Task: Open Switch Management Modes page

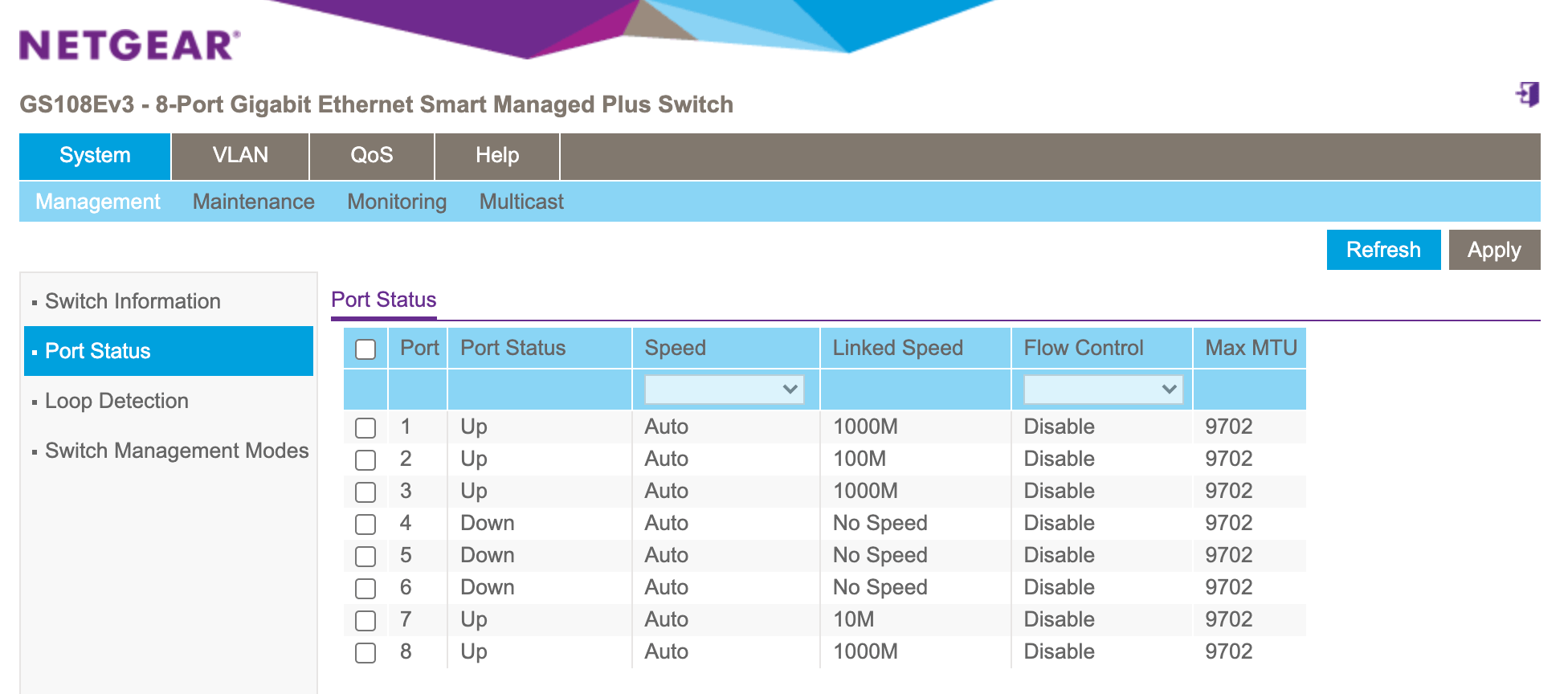Action: tap(176, 451)
